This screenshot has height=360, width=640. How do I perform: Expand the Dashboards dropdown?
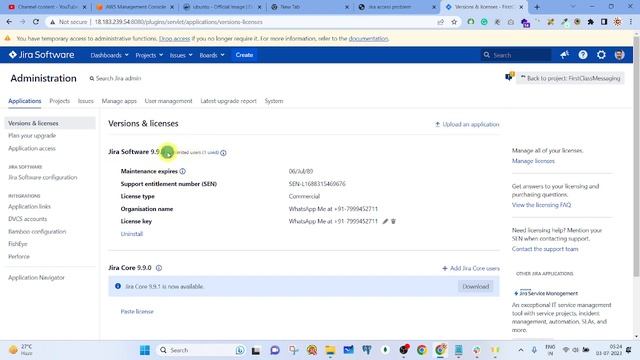coord(109,55)
